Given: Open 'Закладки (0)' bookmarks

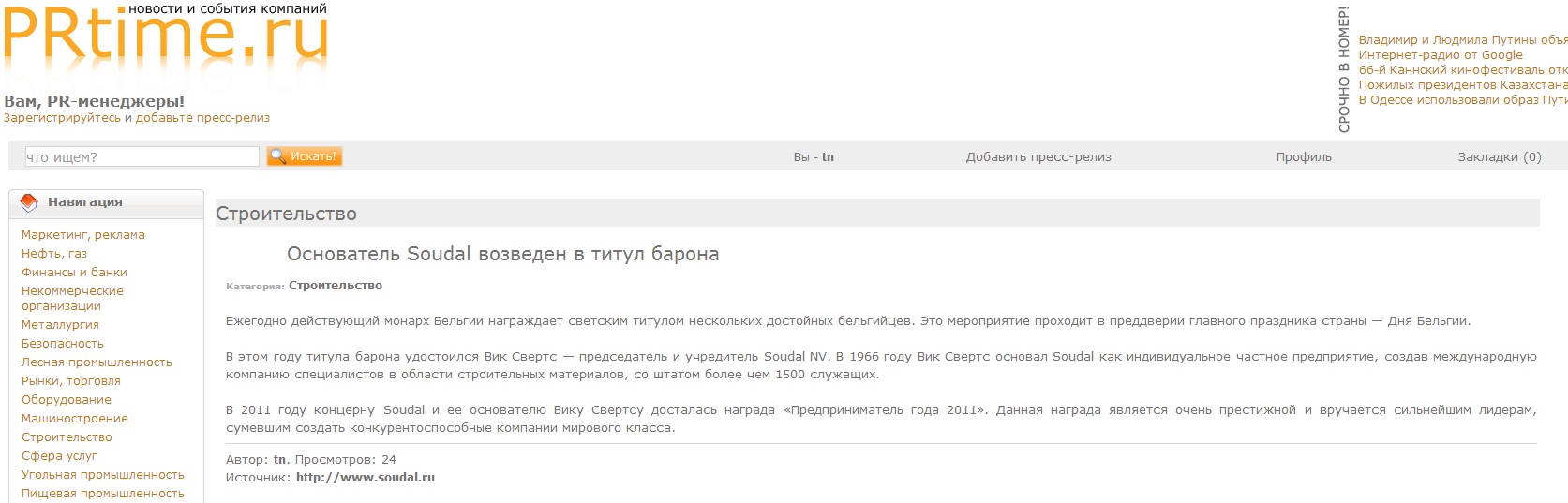Looking at the screenshot, I should (1499, 156).
